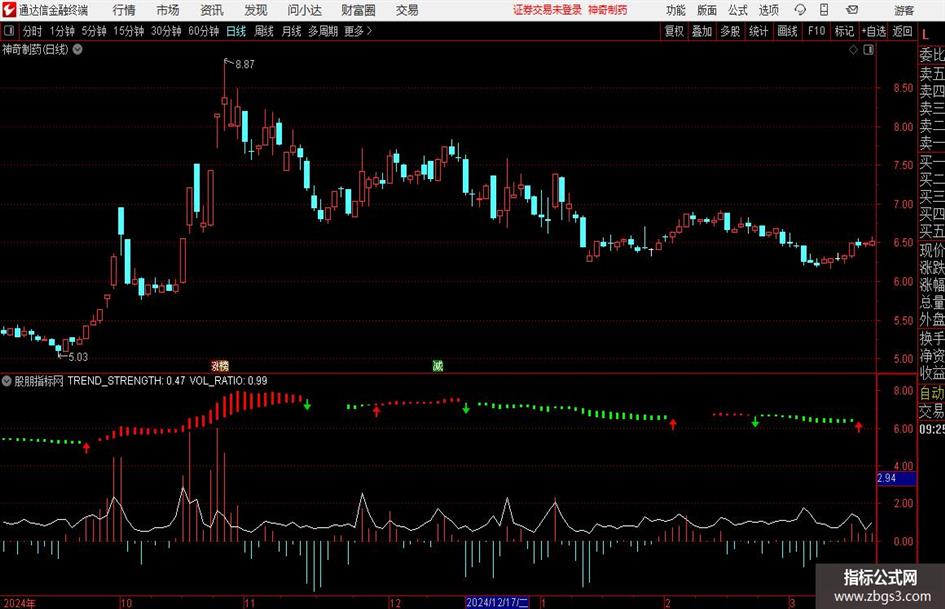Click the red L label on right panel

point(926,36)
